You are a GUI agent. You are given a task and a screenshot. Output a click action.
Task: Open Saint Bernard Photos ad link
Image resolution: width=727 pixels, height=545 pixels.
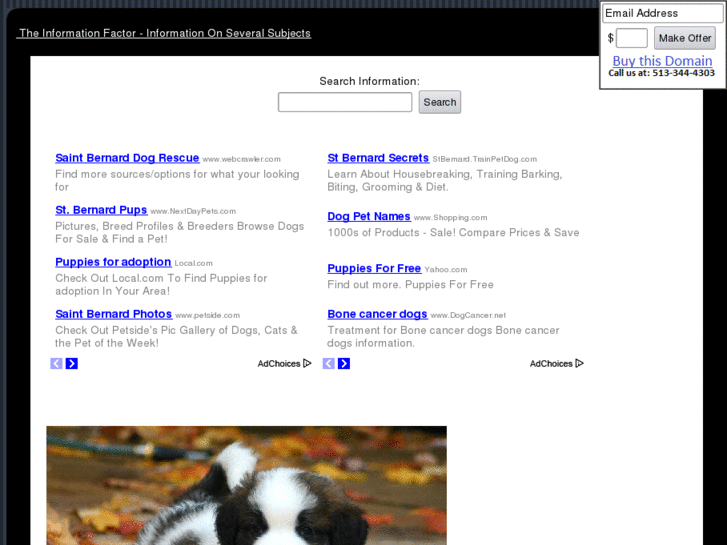tap(114, 314)
